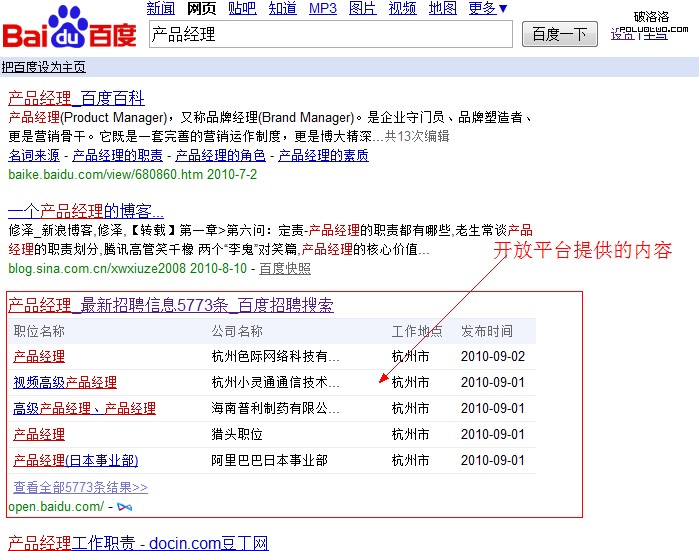Click the Baidu logo
699x551 pixels.
[x=70, y=28]
